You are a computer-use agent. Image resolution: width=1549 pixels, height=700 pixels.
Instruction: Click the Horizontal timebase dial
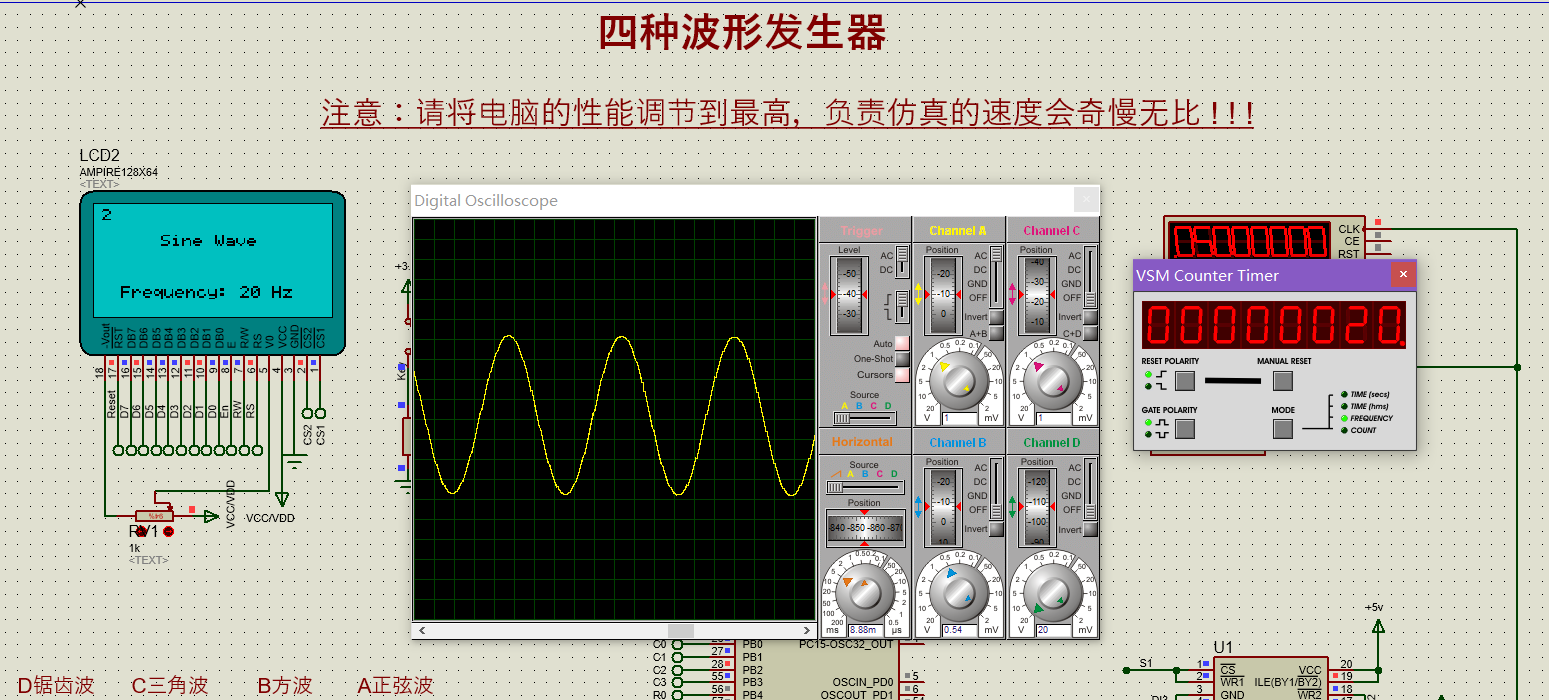pyautogui.click(x=864, y=592)
